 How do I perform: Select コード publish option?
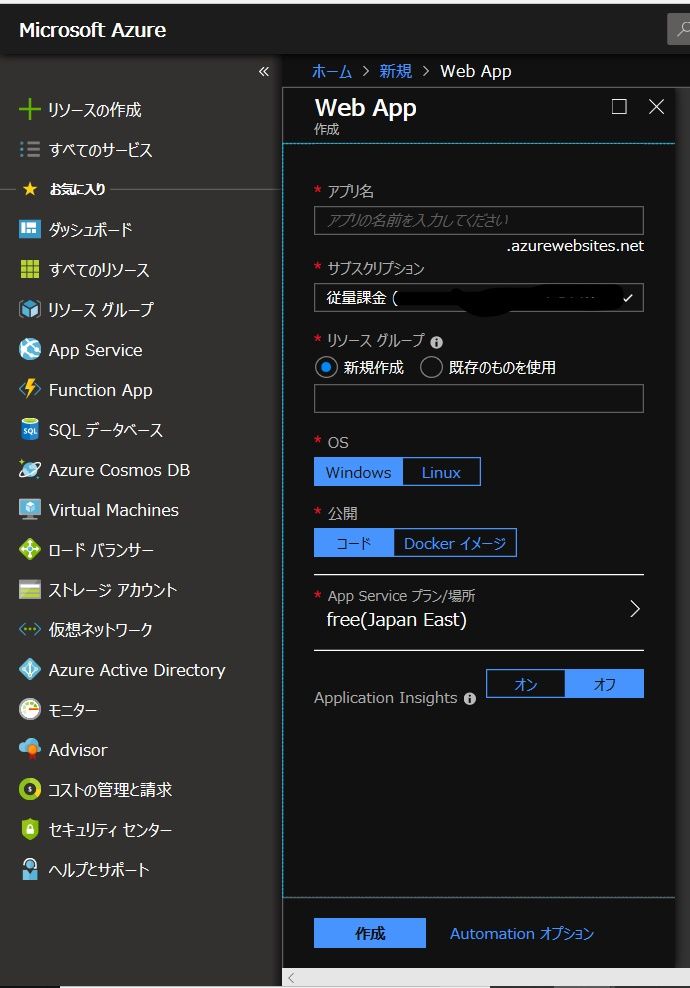pyautogui.click(x=354, y=543)
